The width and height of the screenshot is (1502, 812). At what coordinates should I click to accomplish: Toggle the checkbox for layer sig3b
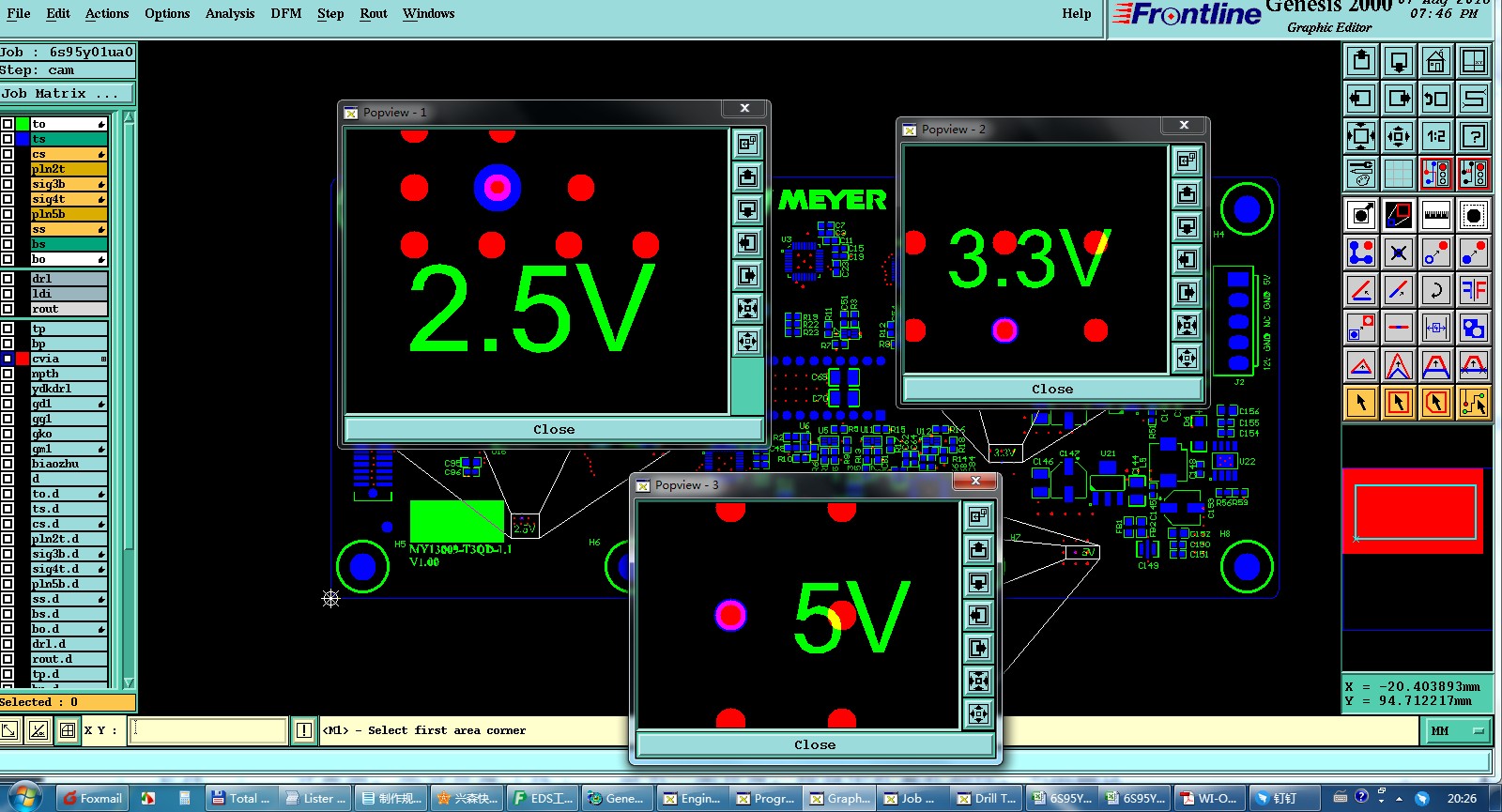click(x=8, y=184)
